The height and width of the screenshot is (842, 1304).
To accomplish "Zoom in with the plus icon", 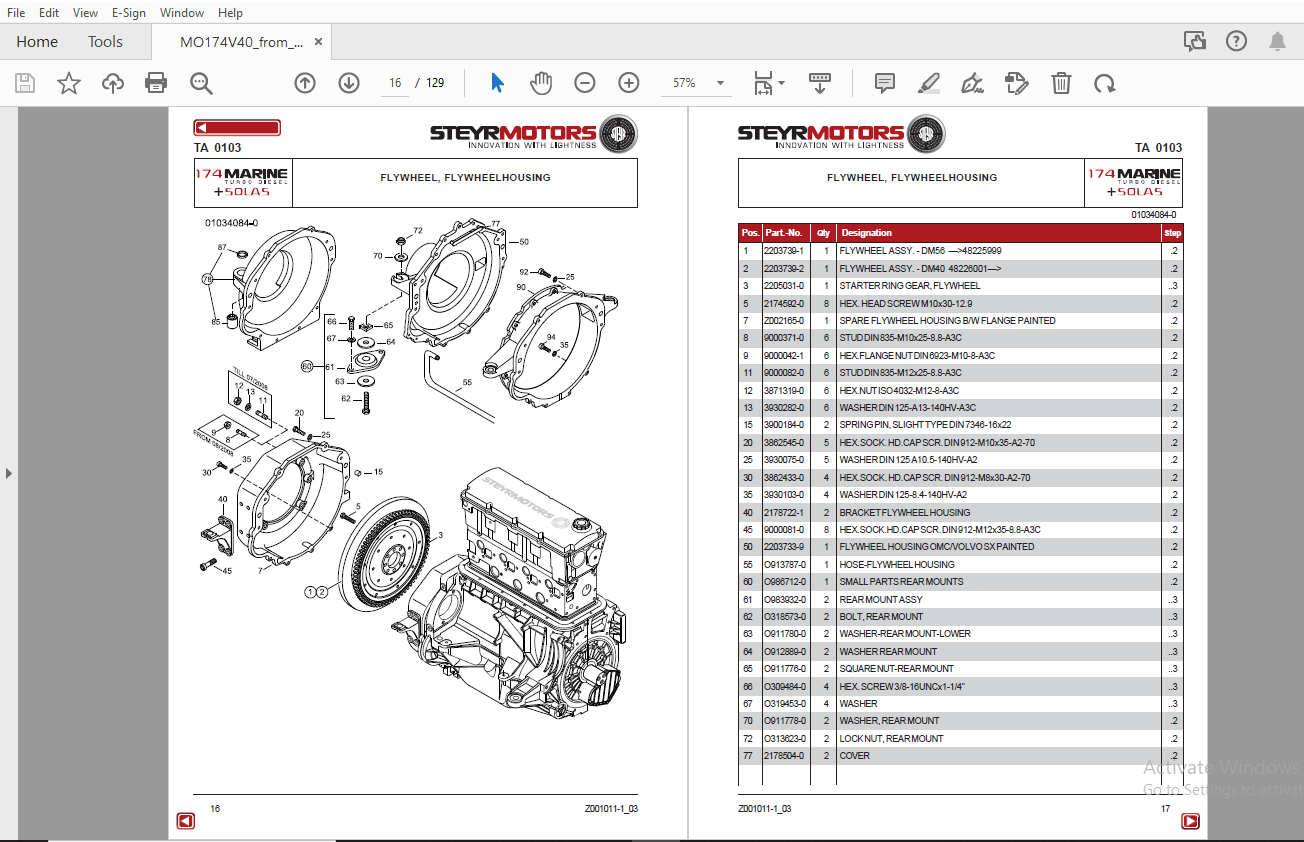I will (629, 83).
